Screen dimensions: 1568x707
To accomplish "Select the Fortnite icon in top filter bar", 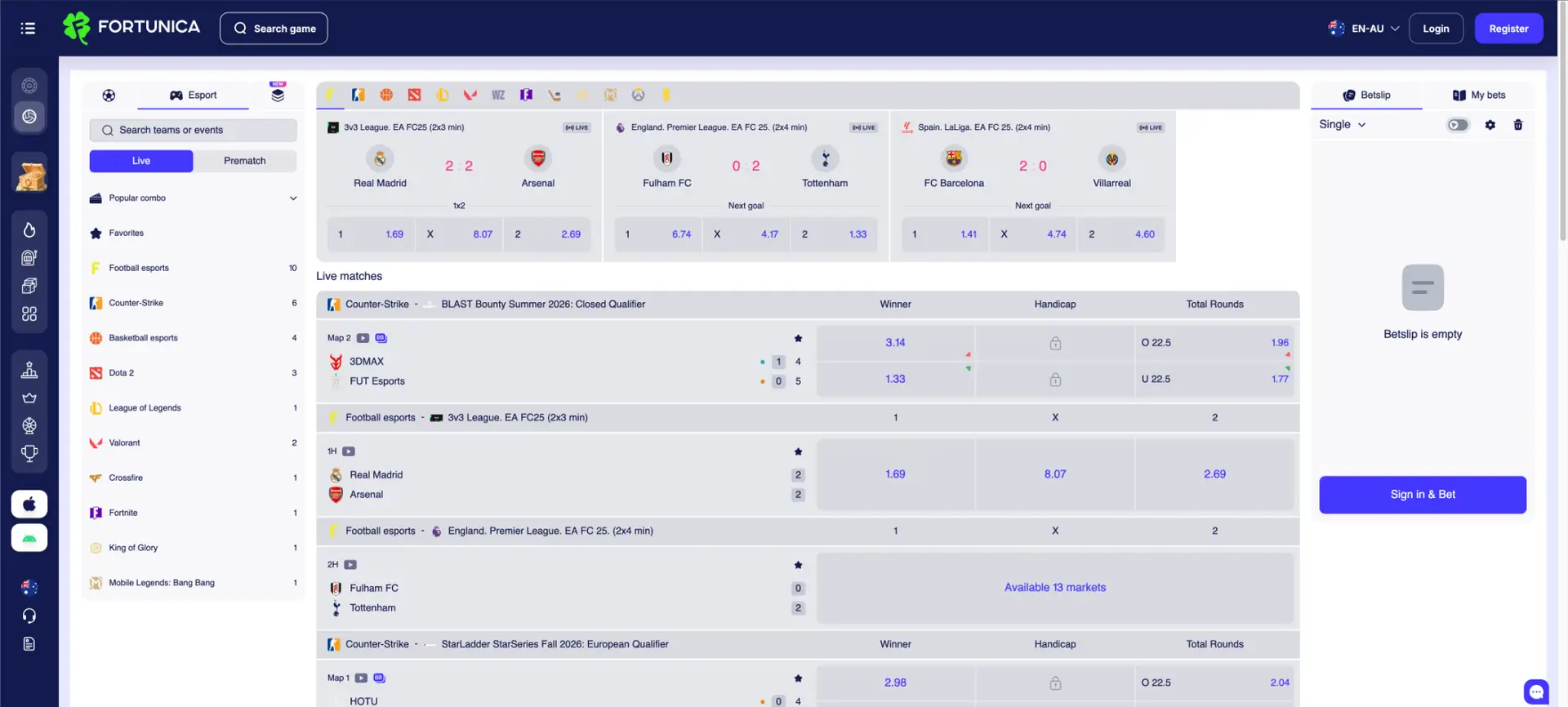I will [526, 95].
